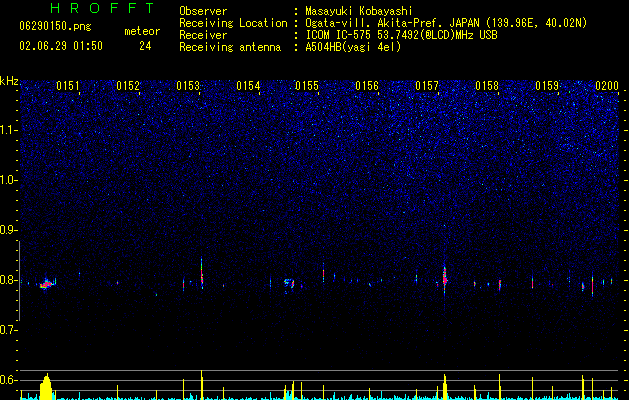629x400 pixels.
Task: Click the 0.6 kHz frequency label
Action: [x=8, y=380]
